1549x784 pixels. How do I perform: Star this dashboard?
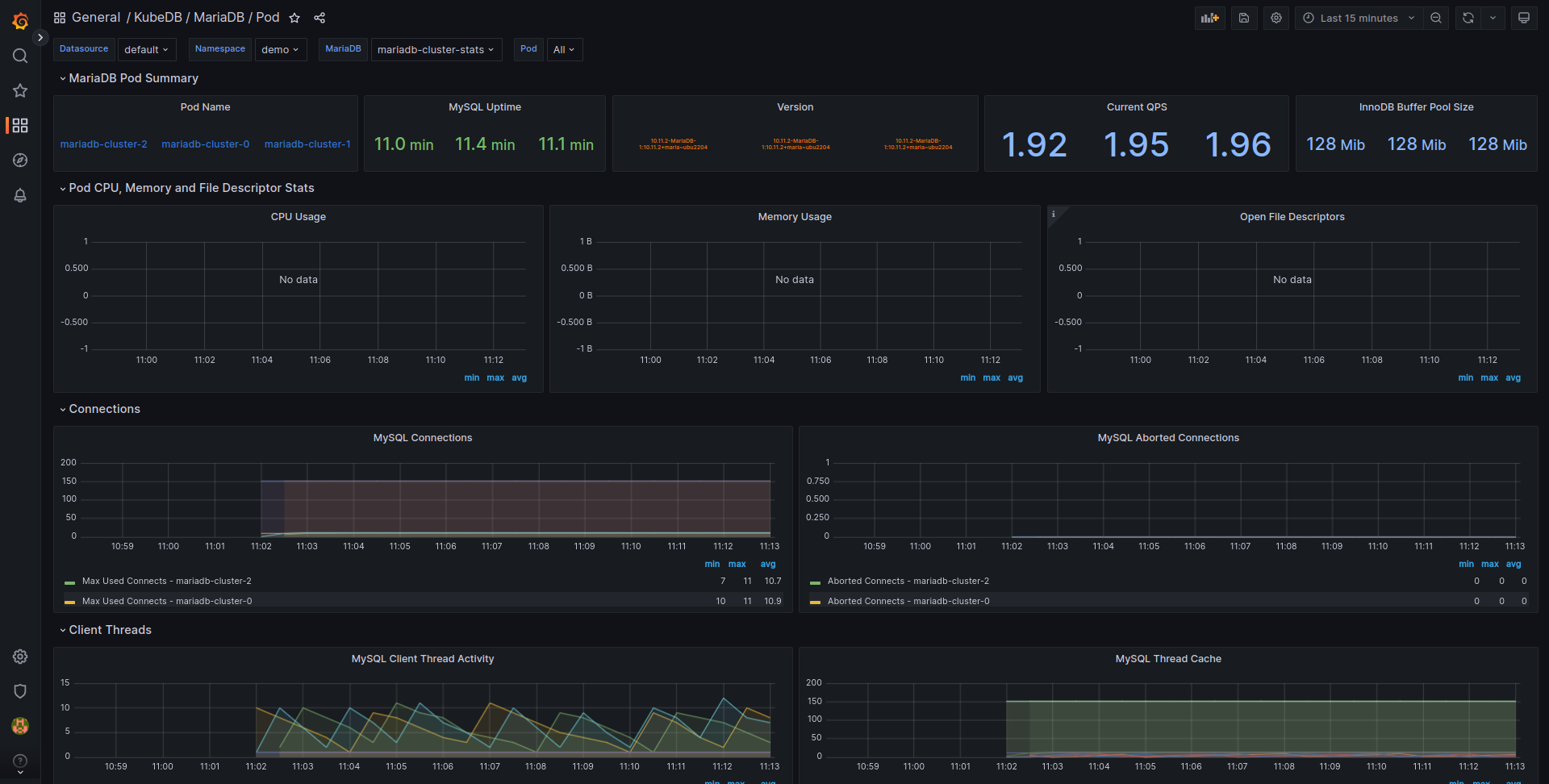(x=294, y=17)
